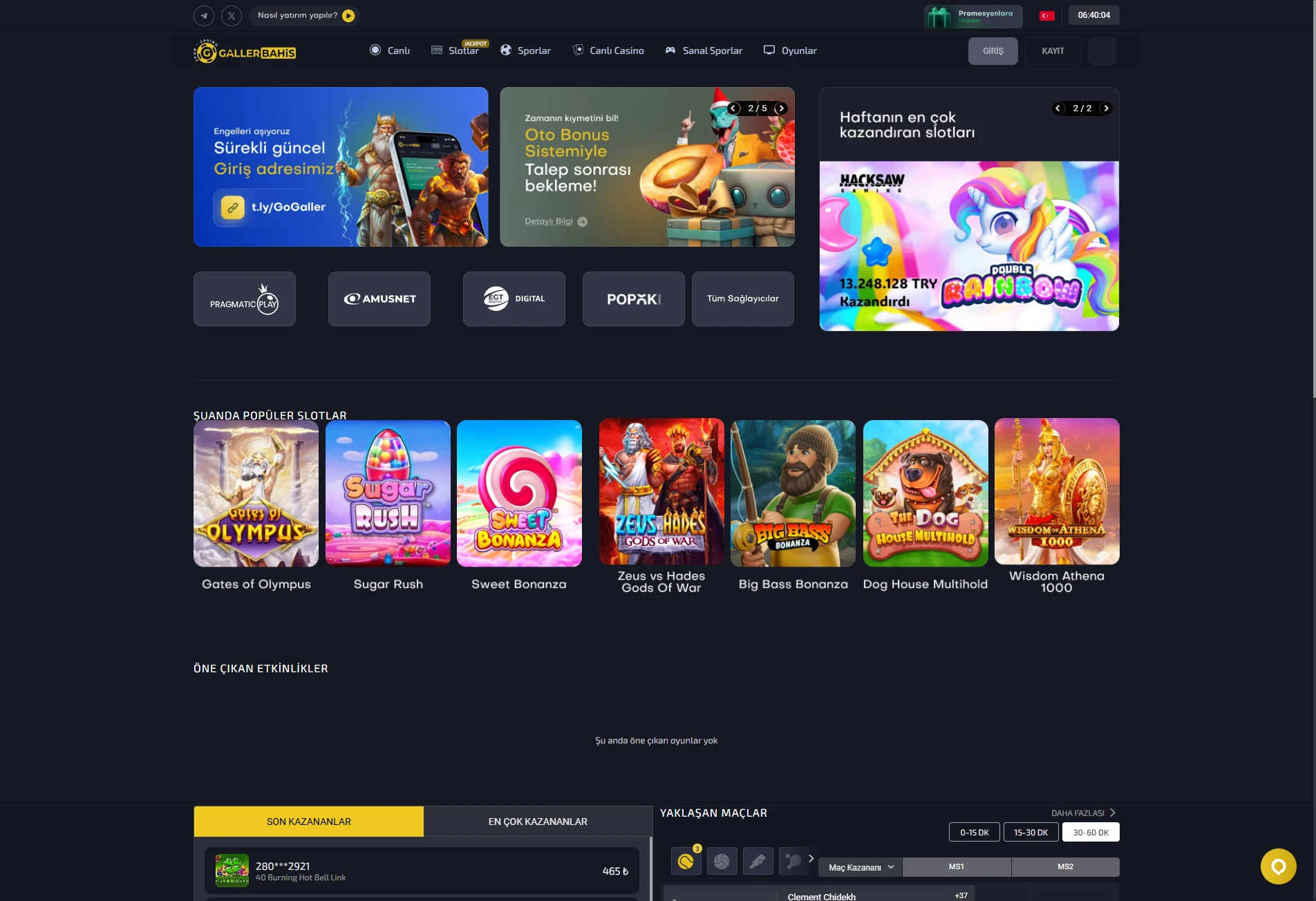Switch to EN ÇOK KAZANANLAR tab
This screenshot has height=901, width=1316.
click(538, 822)
